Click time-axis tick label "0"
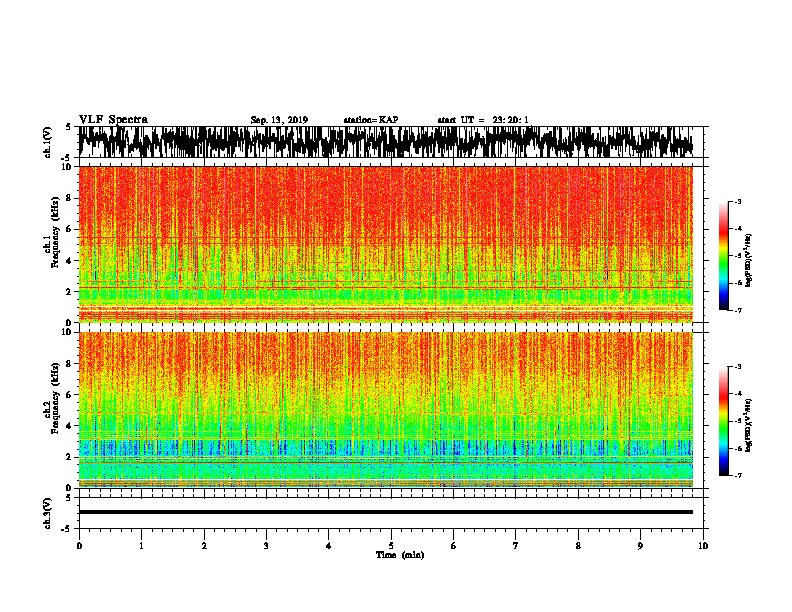 point(79,546)
